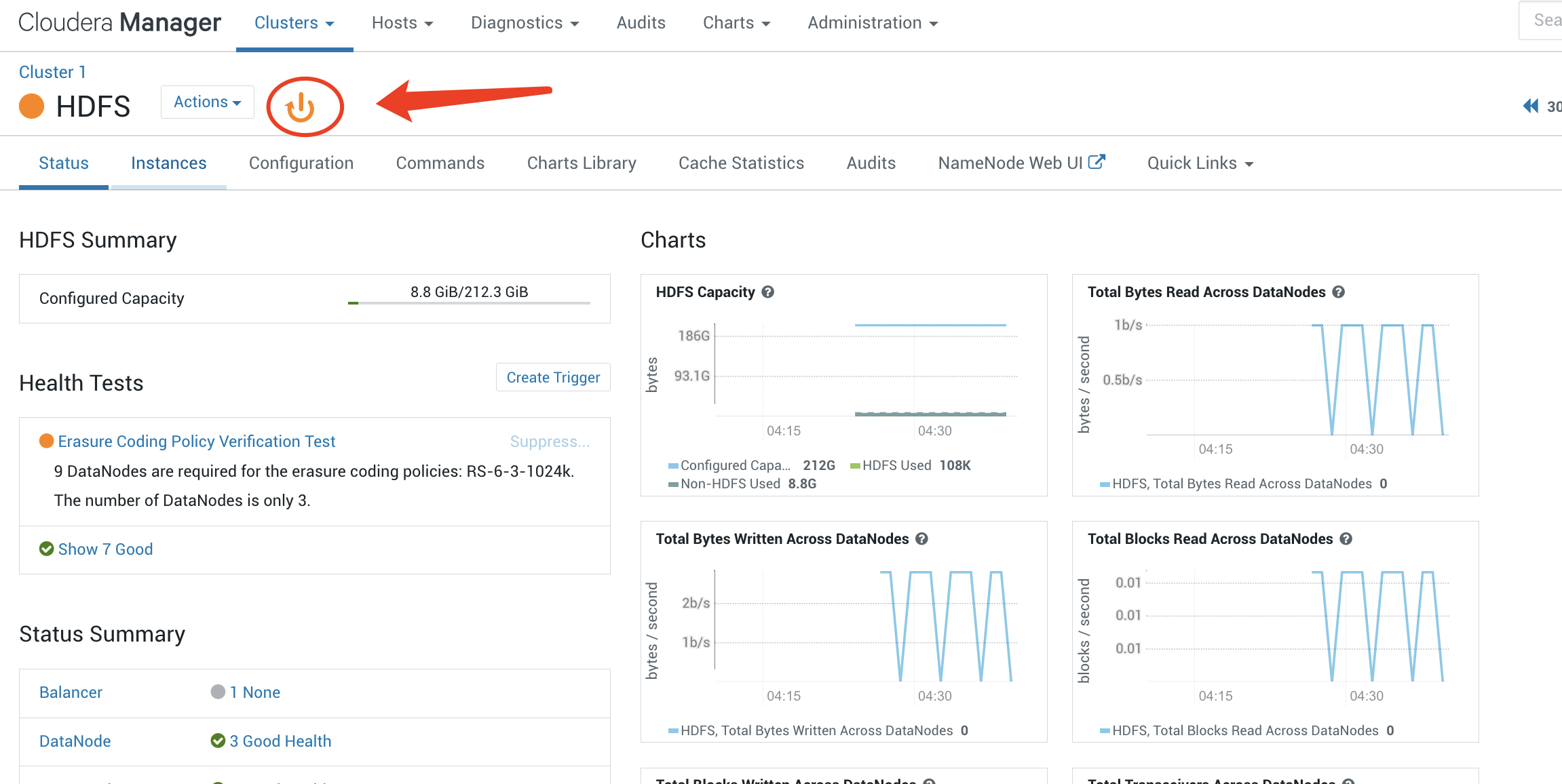Viewport: 1562px width, 784px height.
Task: Click the 8.8 GiB/212.3 GiB capacity value
Action: tap(469, 292)
